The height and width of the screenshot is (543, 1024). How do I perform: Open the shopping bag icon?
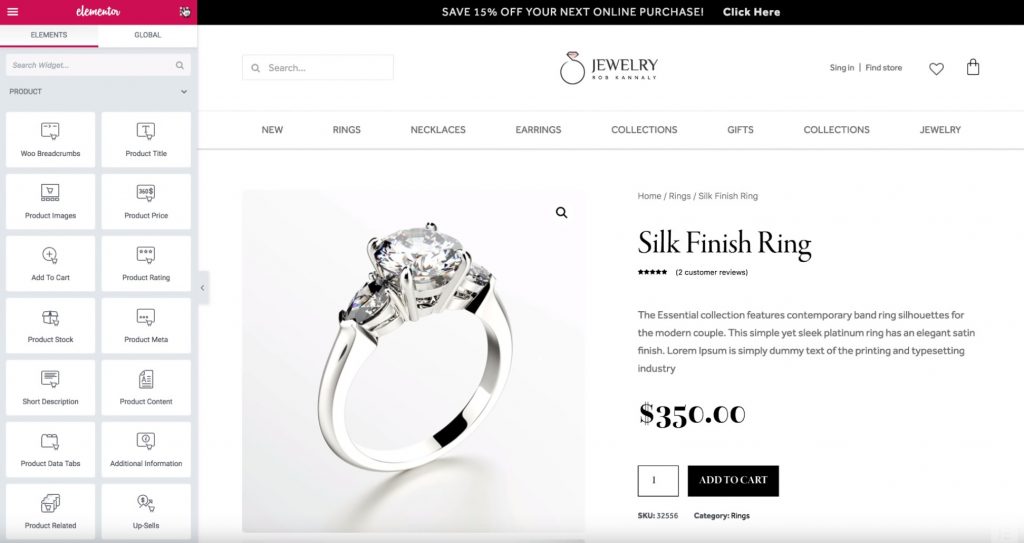[972, 67]
